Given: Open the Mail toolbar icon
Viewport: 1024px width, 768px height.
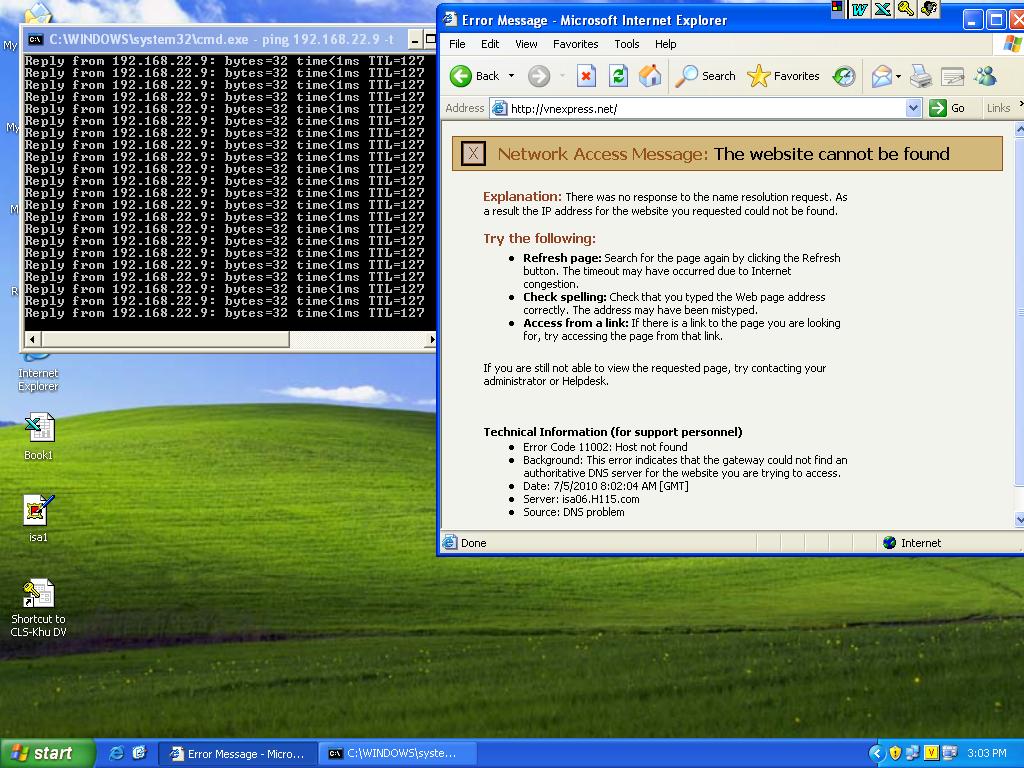Looking at the screenshot, I should 881,76.
